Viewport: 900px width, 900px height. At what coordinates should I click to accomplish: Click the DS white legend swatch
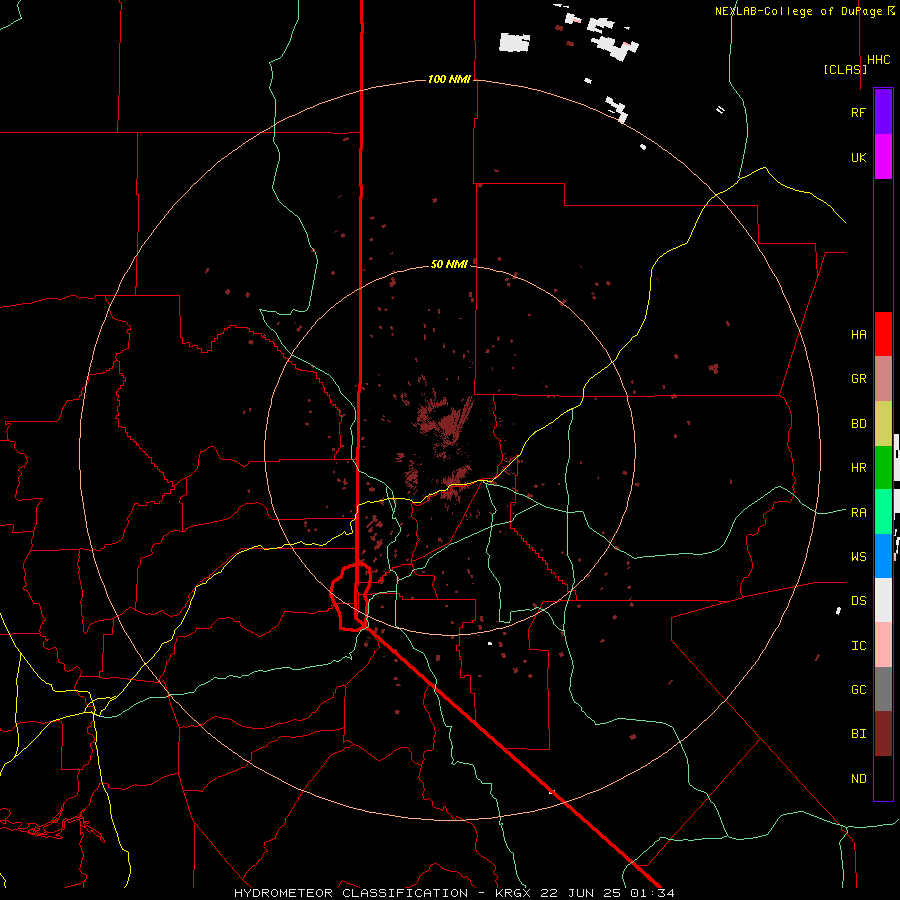(x=883, y=600)
